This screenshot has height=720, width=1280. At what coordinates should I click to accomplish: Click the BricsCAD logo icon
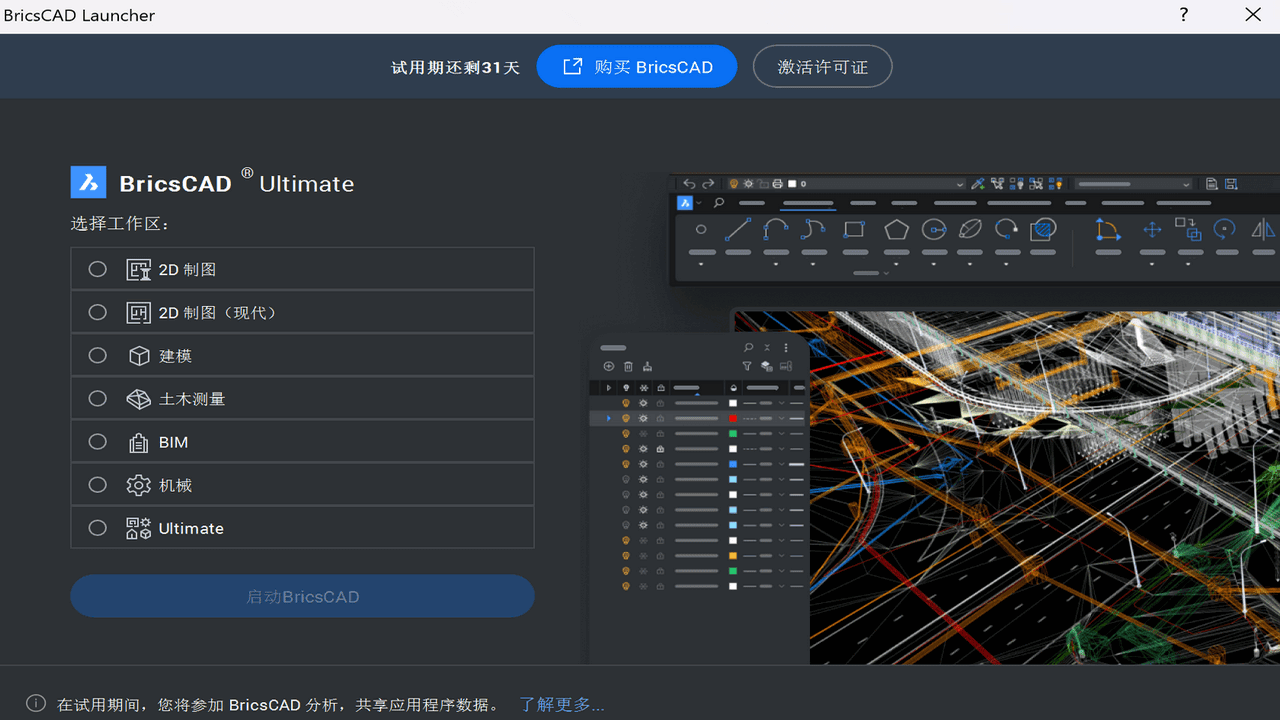(x=88, y=181)
